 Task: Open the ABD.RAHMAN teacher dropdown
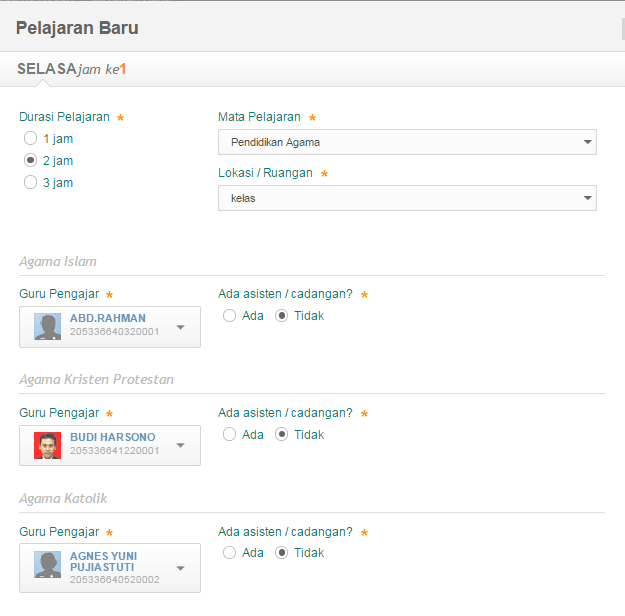point(110,327)
